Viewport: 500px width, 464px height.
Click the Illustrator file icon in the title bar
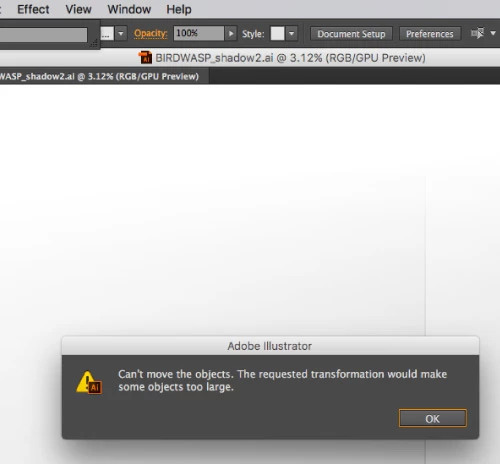click(145, 57)
